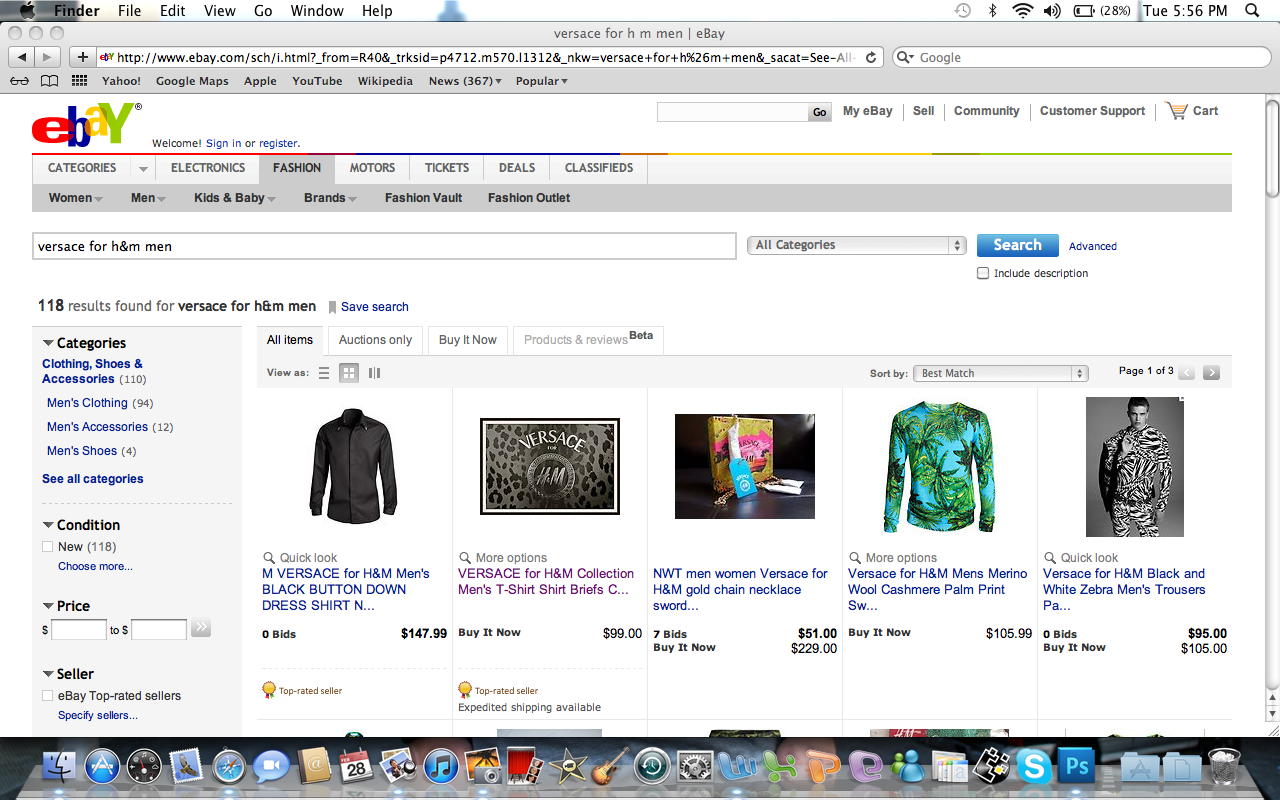Screen dimensions: 1280x800
Task: Check the Include description checkbox
Action: (x=983, y=273)
